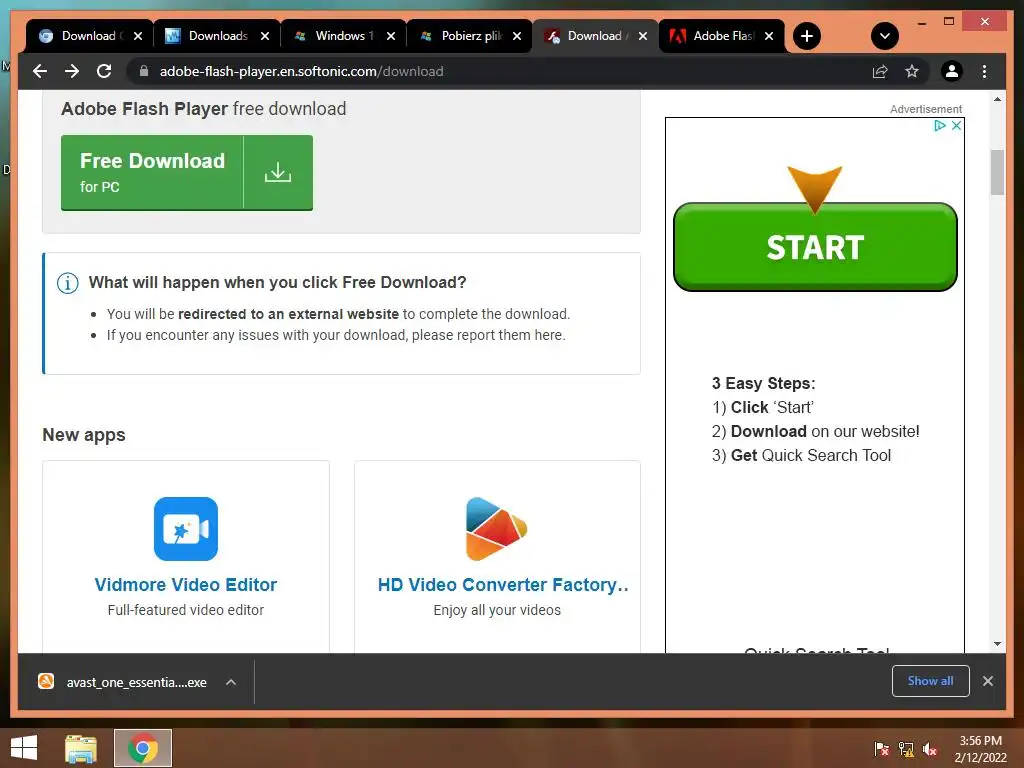1024x768 pixels.
Task: Click scrollbar down arrow
Action: [x=997, y=644]
